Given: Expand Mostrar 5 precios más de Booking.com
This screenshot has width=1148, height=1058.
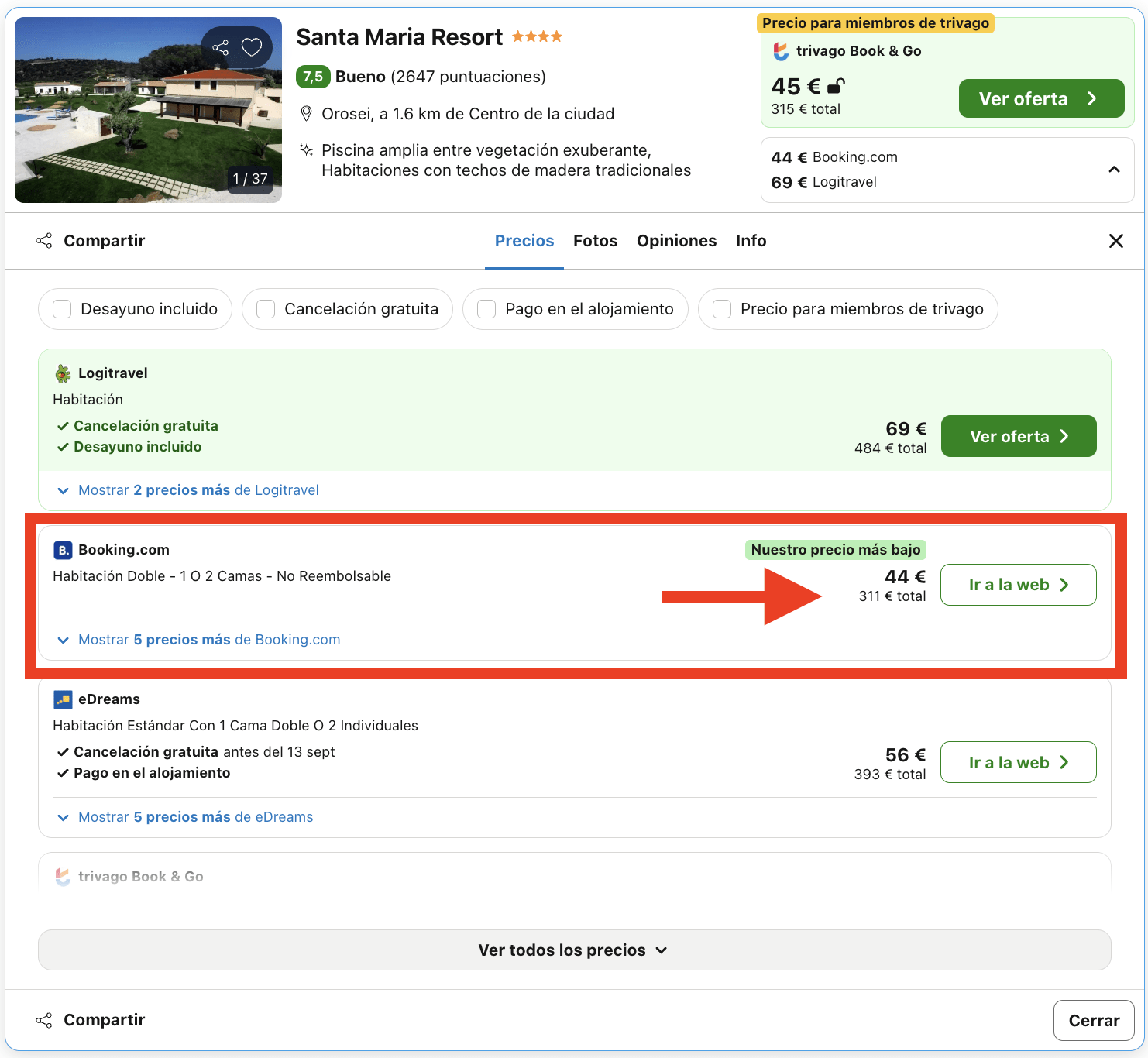Looking at the screenshot, I should (x=208, y=639).
